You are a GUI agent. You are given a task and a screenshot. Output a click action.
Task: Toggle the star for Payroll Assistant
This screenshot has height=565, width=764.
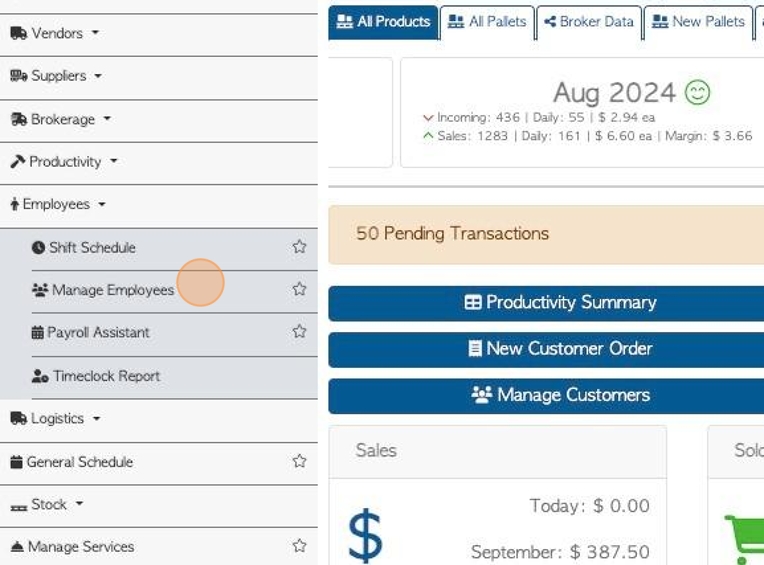299,332
